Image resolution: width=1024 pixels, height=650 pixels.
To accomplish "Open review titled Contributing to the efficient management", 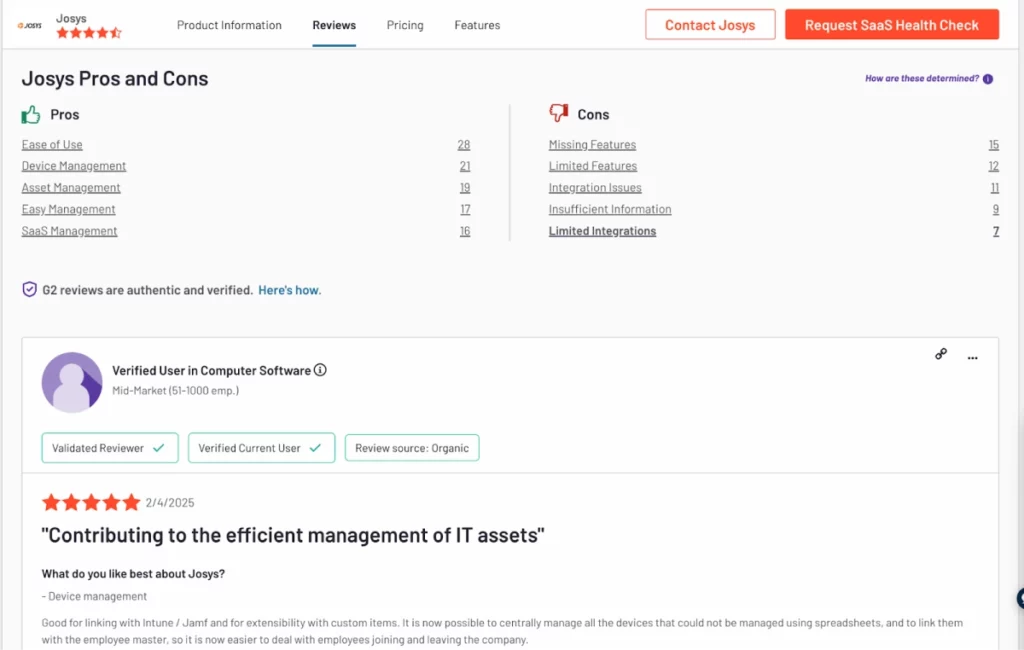I will tap(293, 535).
